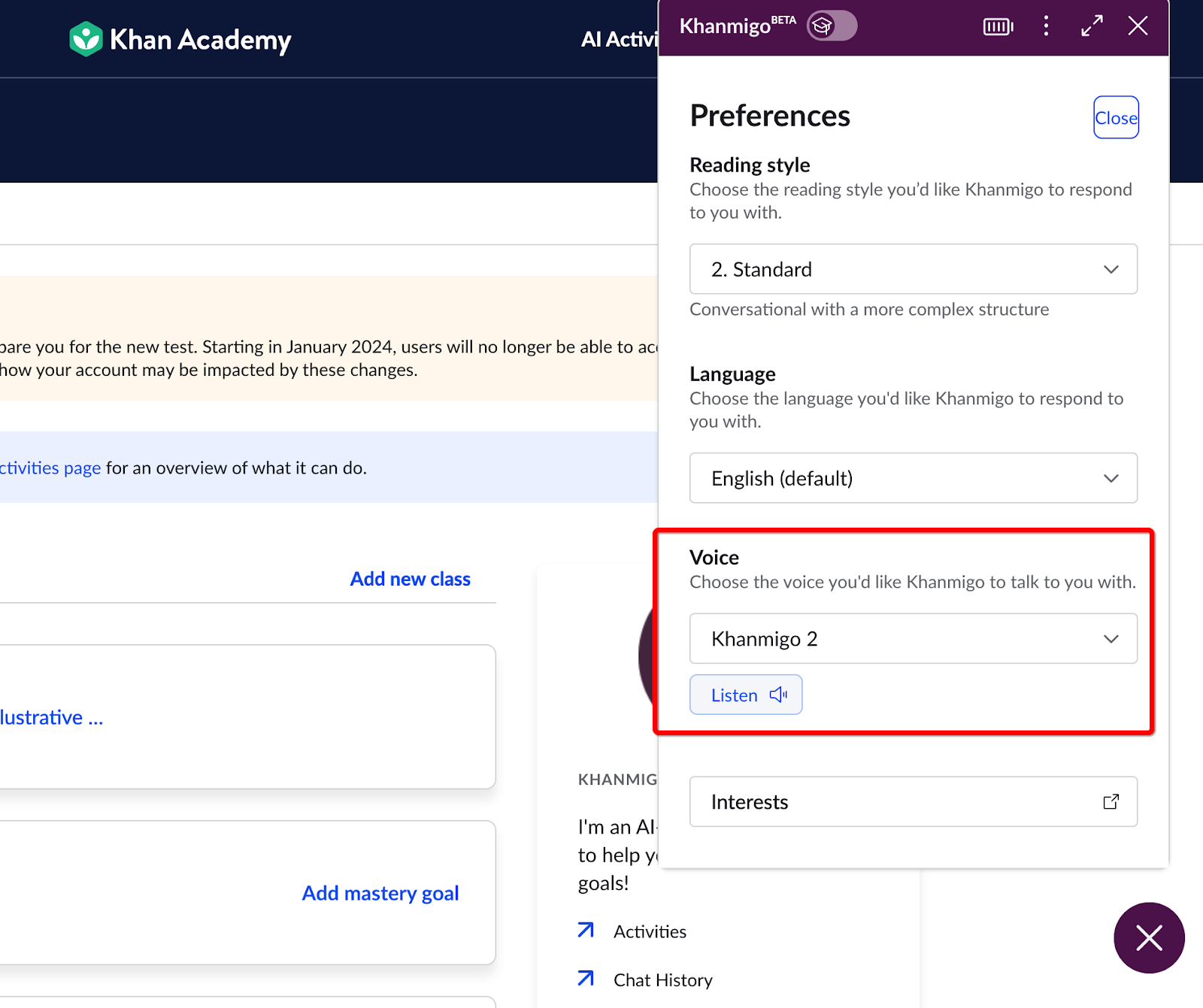Click the speaker icon next to Listen
This screenshot has height=1008, width=1203.
[x=777, y=694]
